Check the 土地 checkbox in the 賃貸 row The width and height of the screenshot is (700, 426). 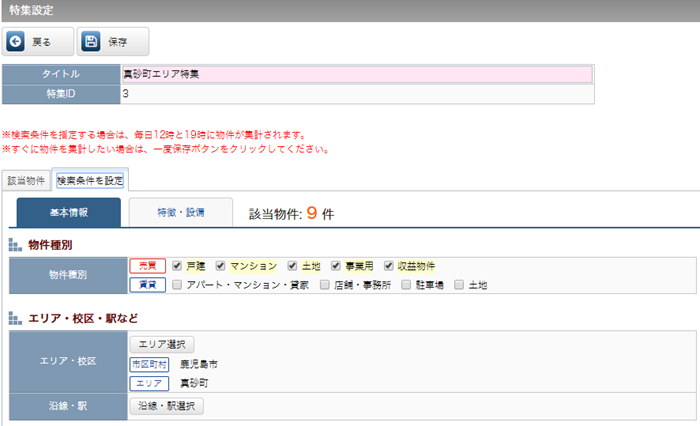click(x=458, y=284)
